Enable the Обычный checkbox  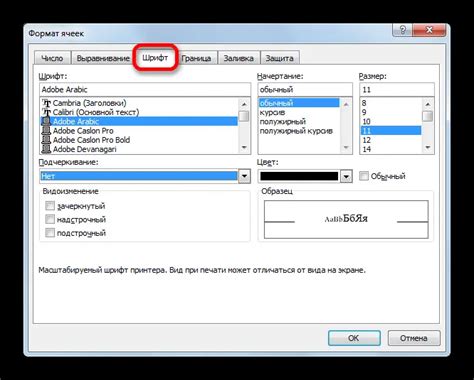pyautogui.click(x=364, y=176)
